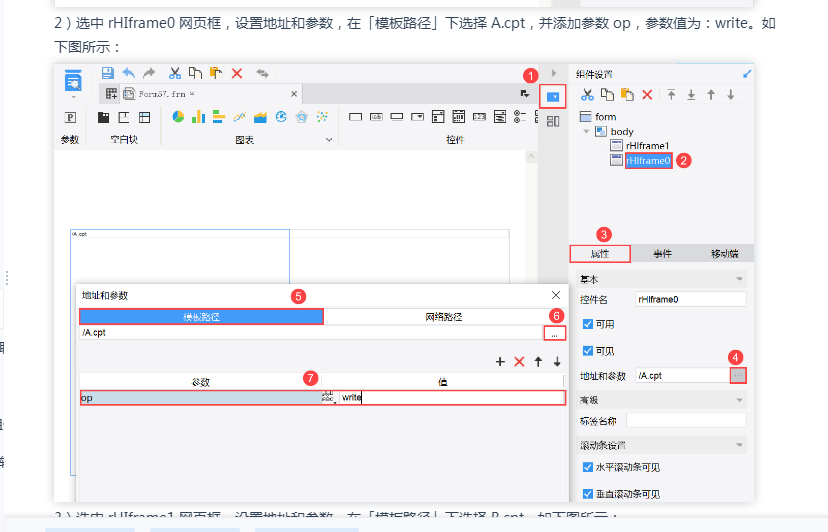Viewport: 828px width, 532px height.
Task: Click red X to delete parameter row
Action: click(519, 362)
